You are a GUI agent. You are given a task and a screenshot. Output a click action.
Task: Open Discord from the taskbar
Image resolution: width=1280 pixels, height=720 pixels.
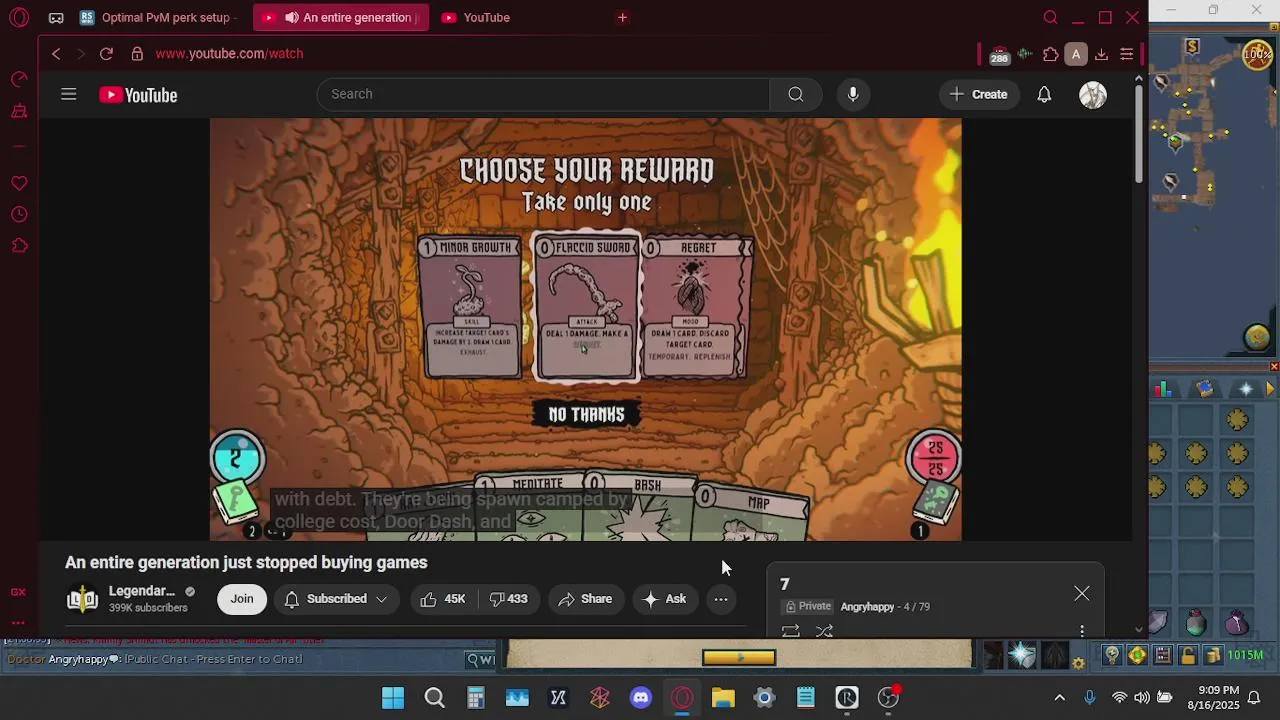[x=641, y=698]
